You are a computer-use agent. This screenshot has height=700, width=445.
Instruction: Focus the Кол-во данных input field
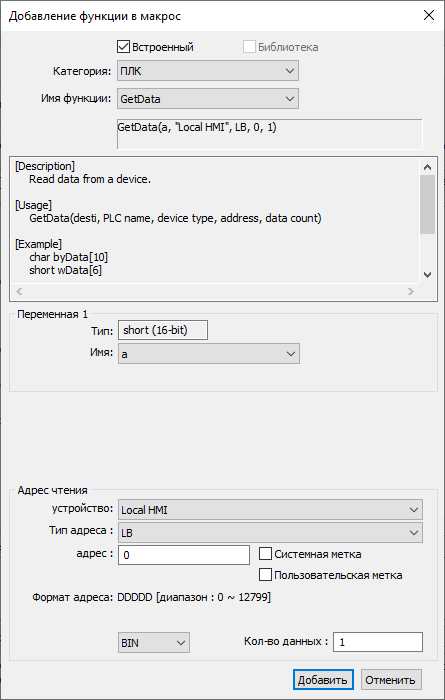pyautogui.click(x=378, y=642)
